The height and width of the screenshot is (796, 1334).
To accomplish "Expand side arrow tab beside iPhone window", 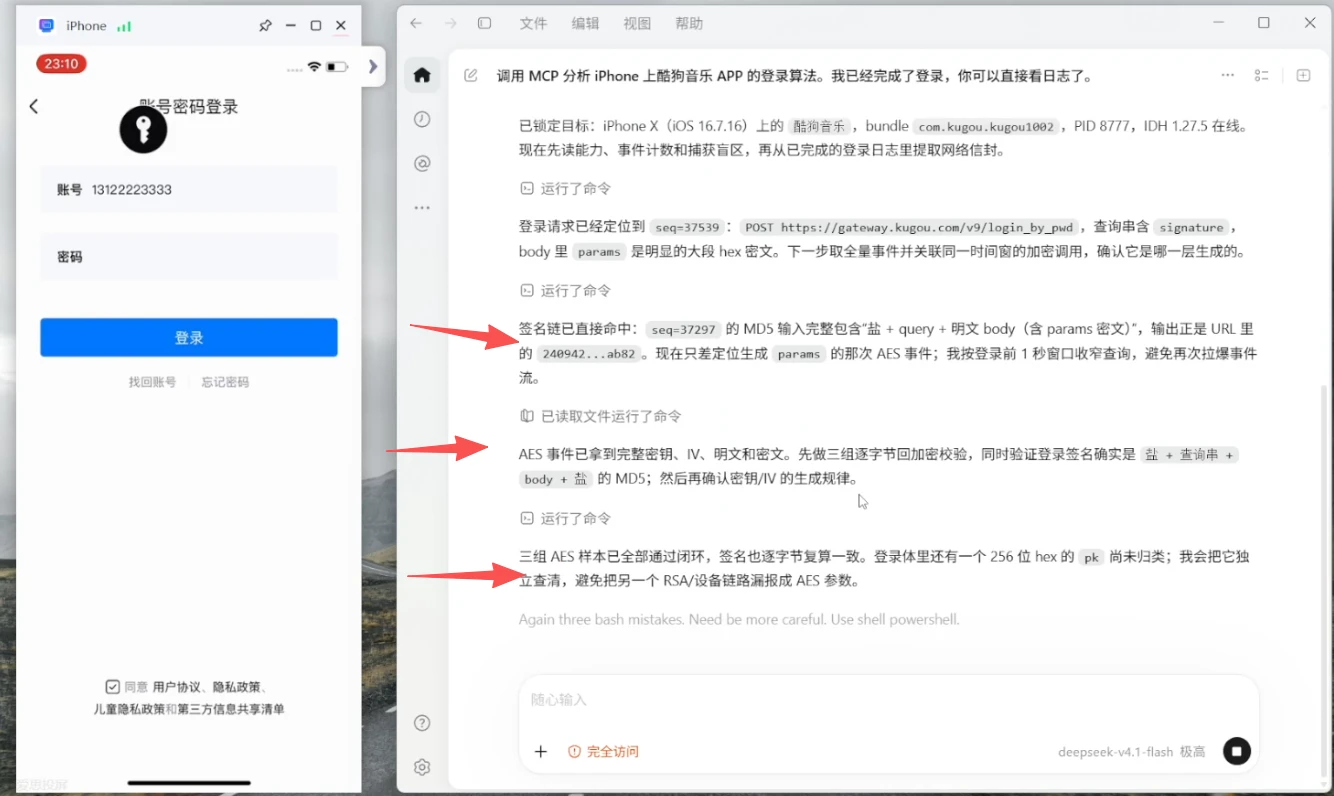I will [x=372, y=67].
